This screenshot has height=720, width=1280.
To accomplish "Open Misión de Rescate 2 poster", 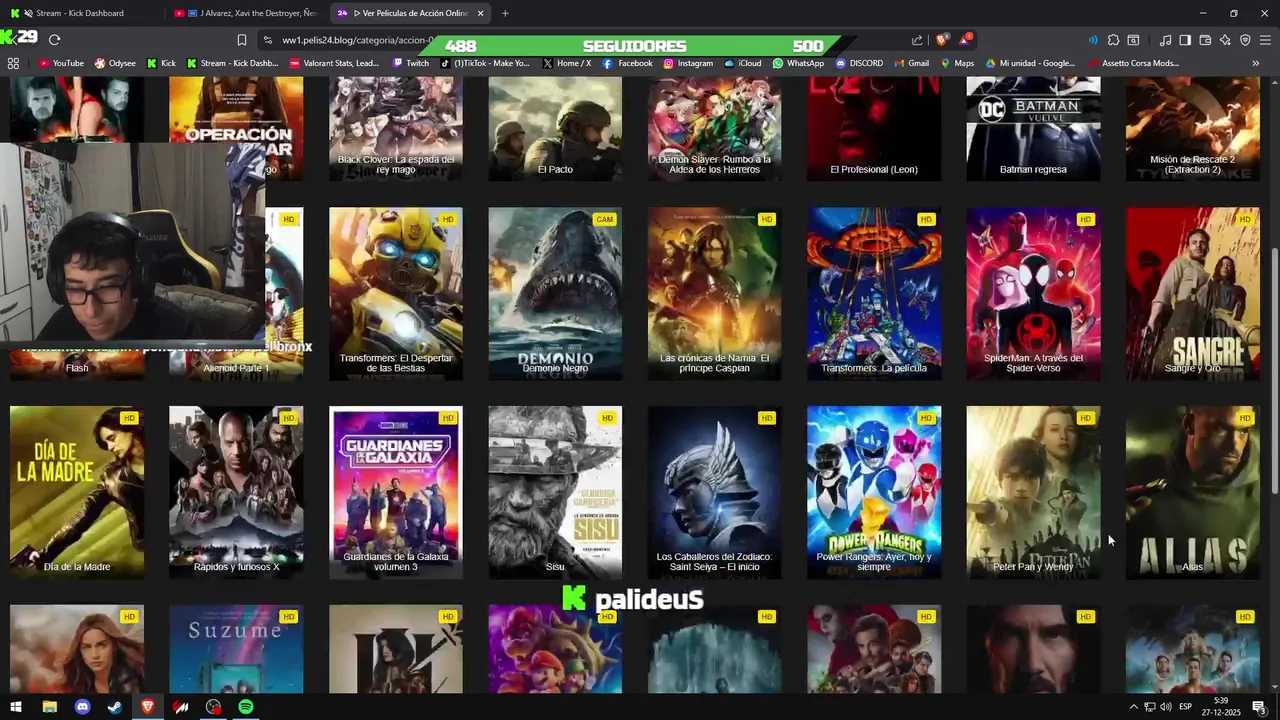I will tap(1193, 130).
